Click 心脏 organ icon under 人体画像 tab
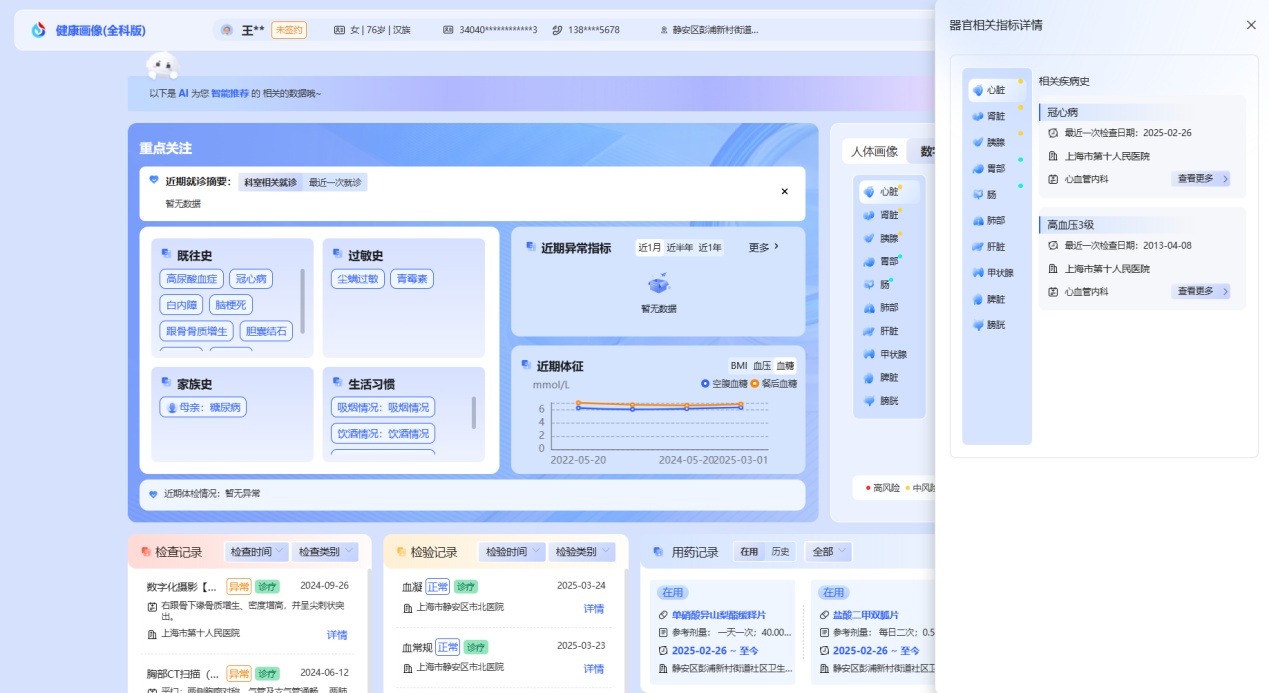Screen dimensions: 1269x693 [x=870, y=191]
